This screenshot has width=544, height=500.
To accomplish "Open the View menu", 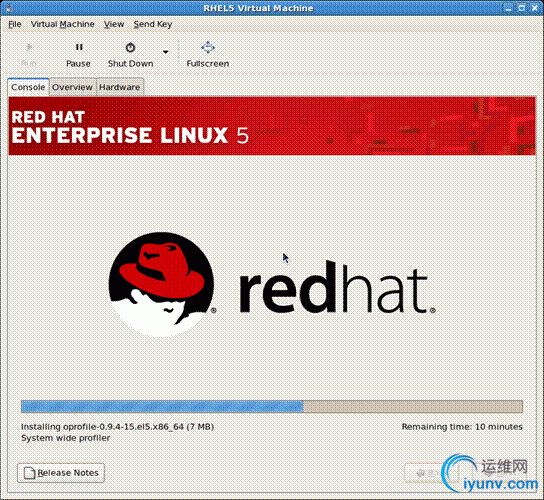I will pos(114,24).
